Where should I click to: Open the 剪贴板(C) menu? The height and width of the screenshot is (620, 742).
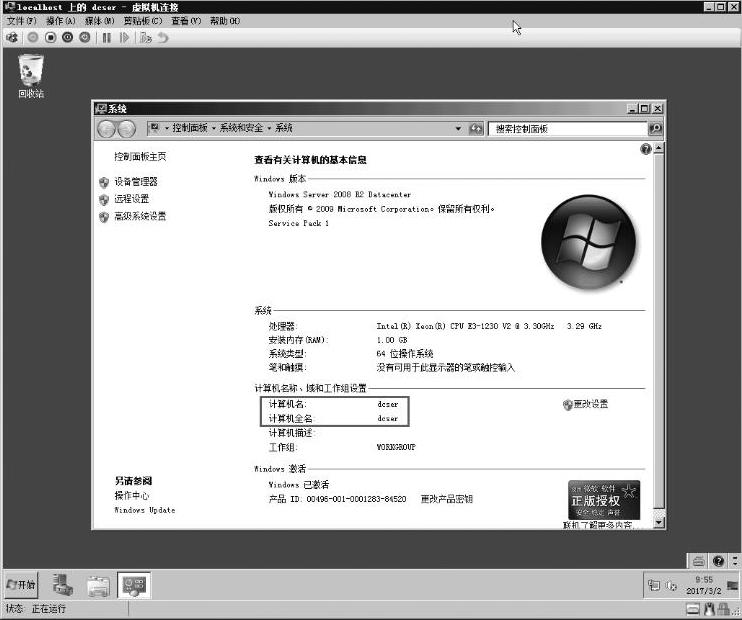point(142,21)
